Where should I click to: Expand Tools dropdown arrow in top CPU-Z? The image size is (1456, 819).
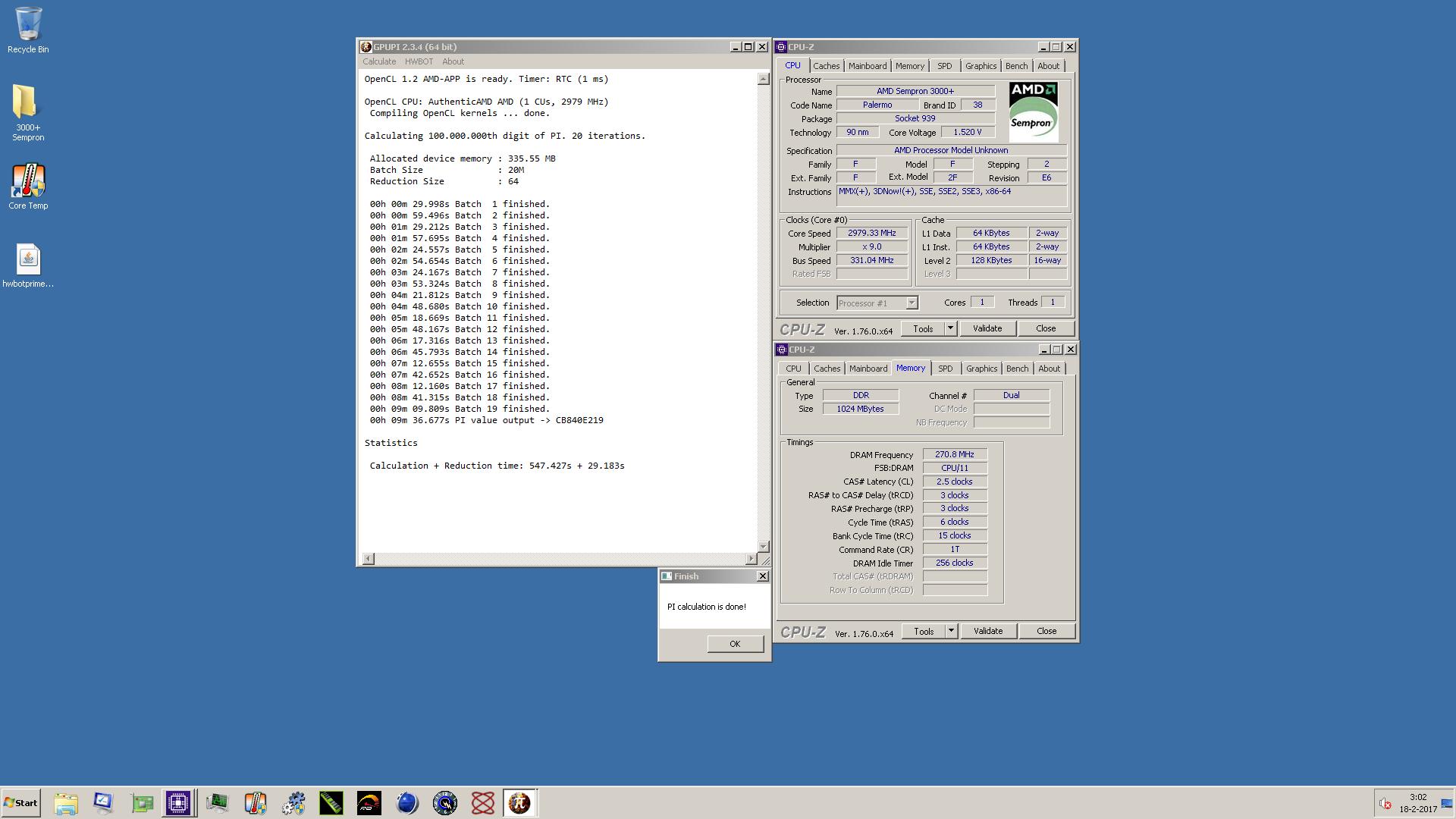pyautogui.click(x=950, y=328)
